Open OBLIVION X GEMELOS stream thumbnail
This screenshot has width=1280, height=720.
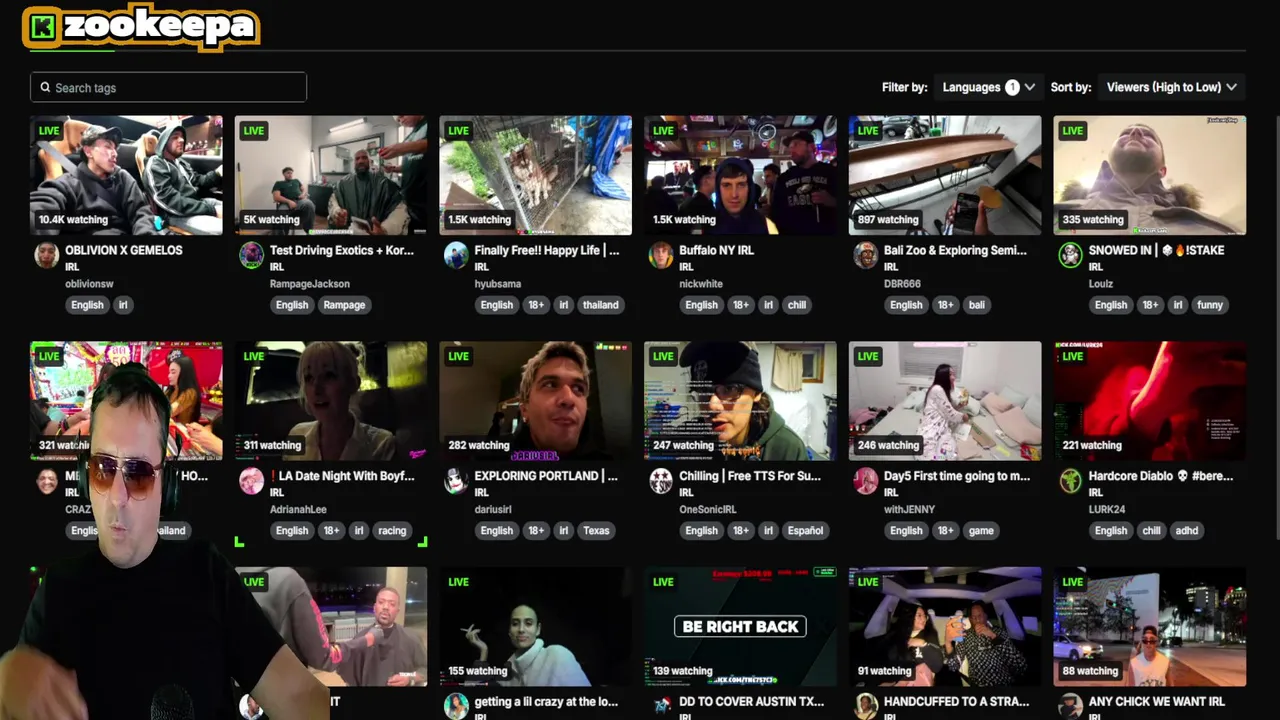point(126,175)
